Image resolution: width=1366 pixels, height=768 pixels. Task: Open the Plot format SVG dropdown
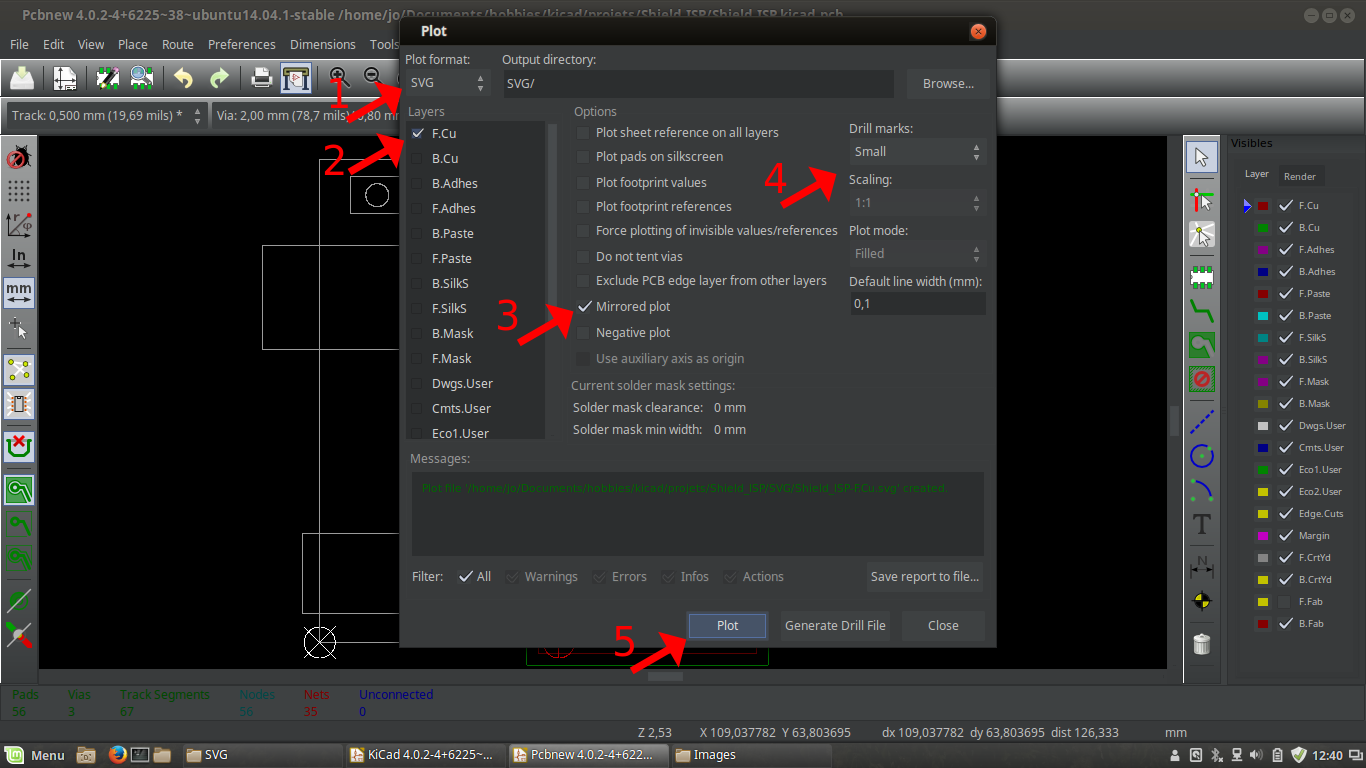(x=447, y=84)
